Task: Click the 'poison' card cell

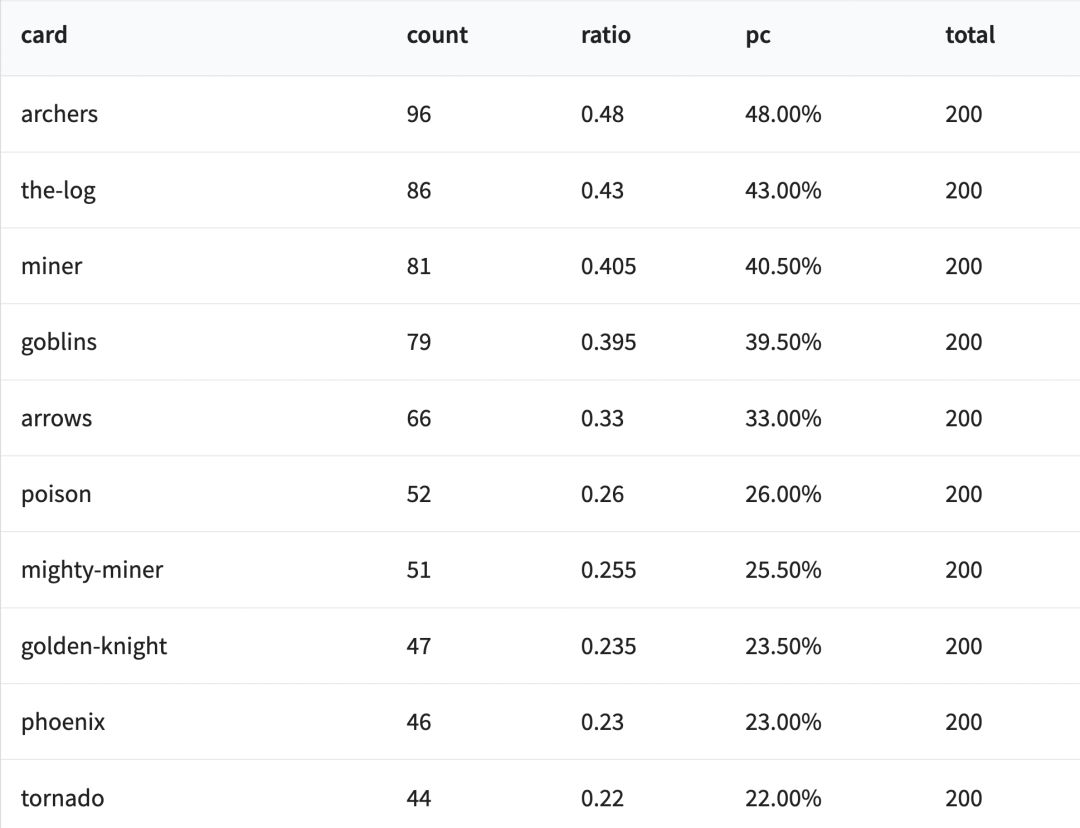Action: [56, 494]
